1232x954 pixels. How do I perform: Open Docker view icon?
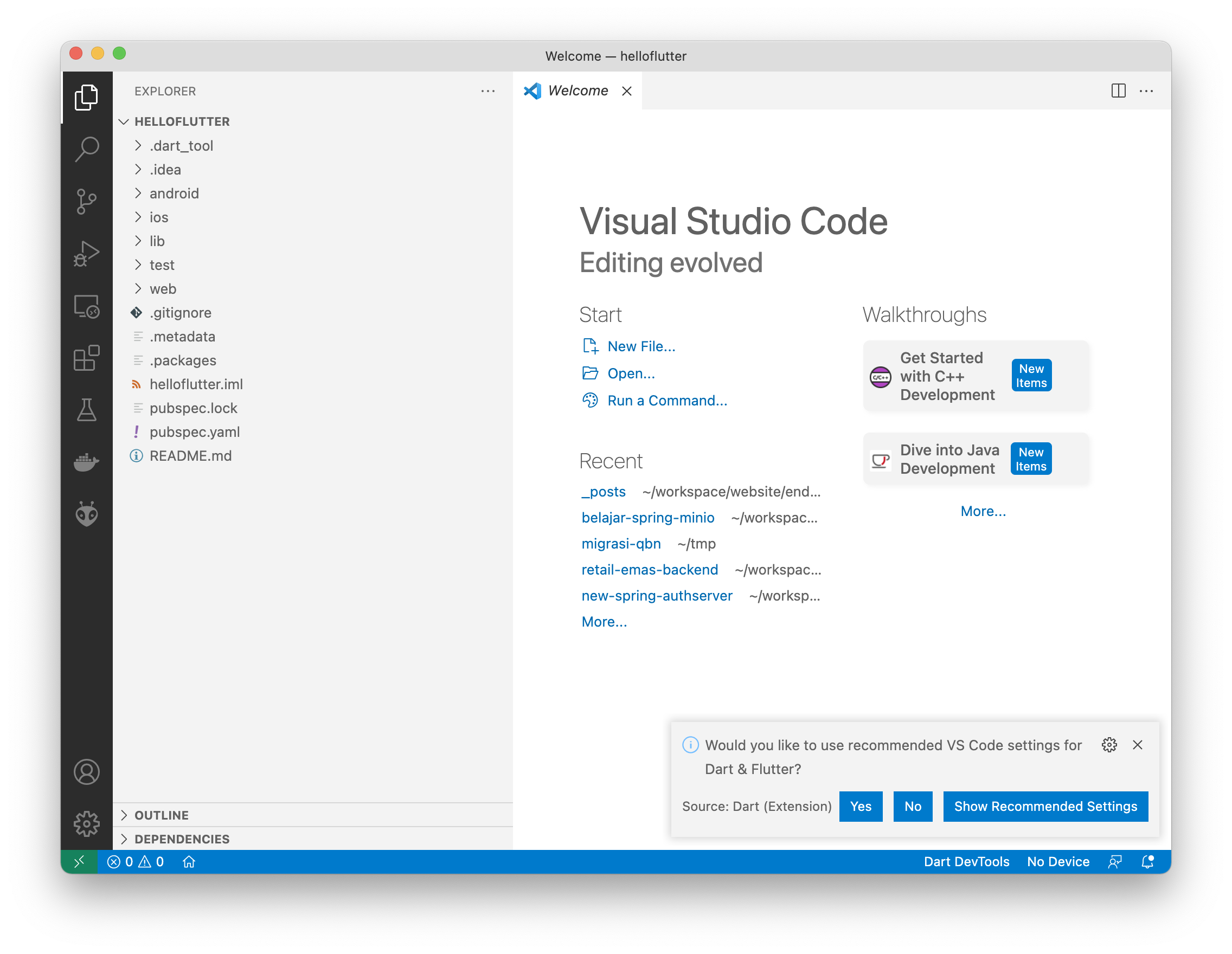(86, 462)
